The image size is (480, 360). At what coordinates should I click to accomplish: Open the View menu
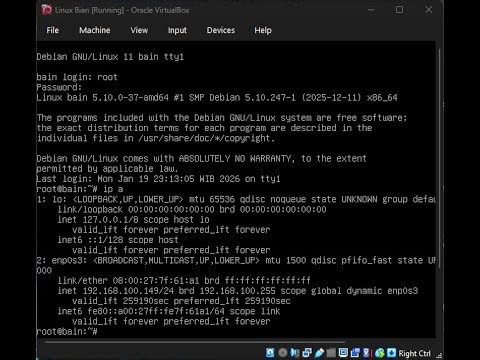pyautogui.click(x=139, y=30)
